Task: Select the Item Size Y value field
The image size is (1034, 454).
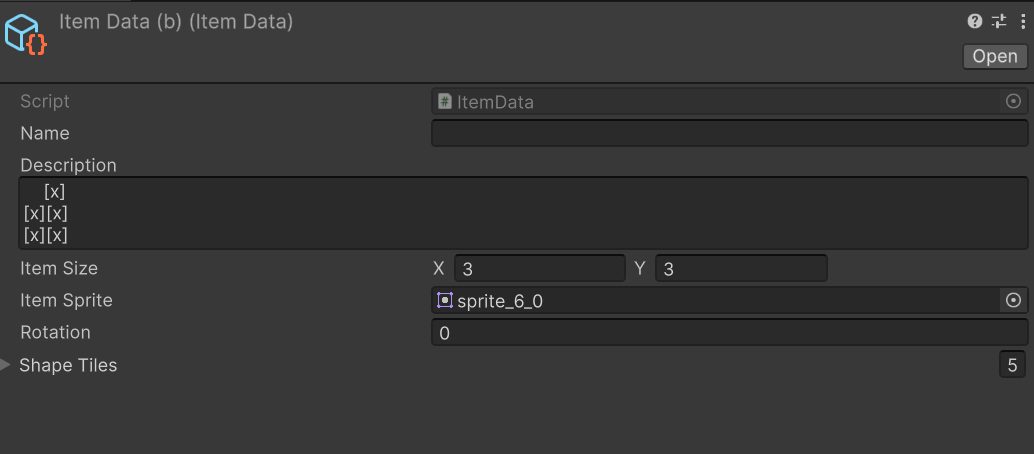Action: point(741,268)
